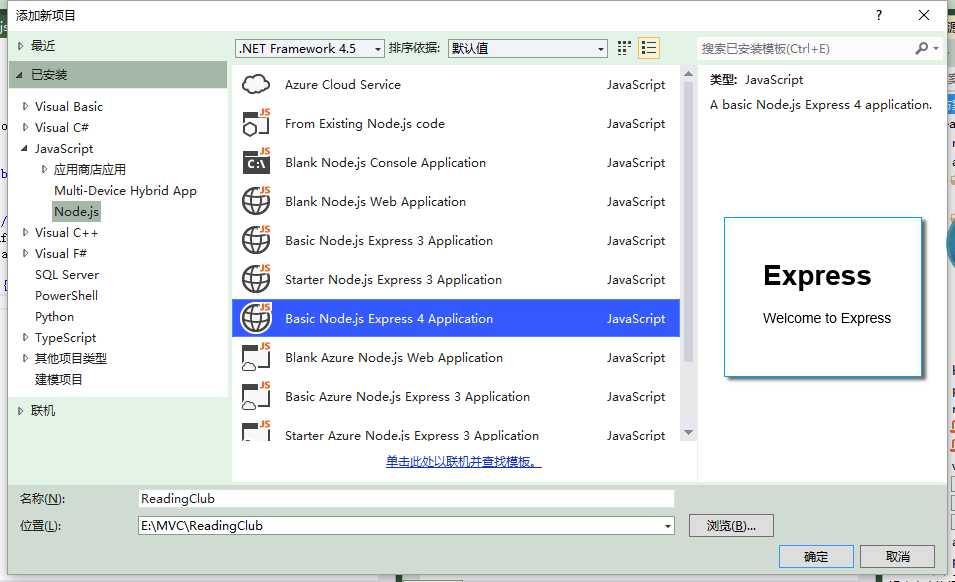
Task: Select the SQL Server category
Action: [67, 275]
